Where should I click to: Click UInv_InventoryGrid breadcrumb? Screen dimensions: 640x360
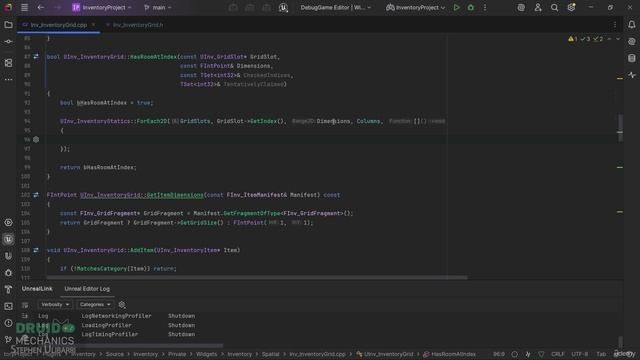[x=385, y=354]
